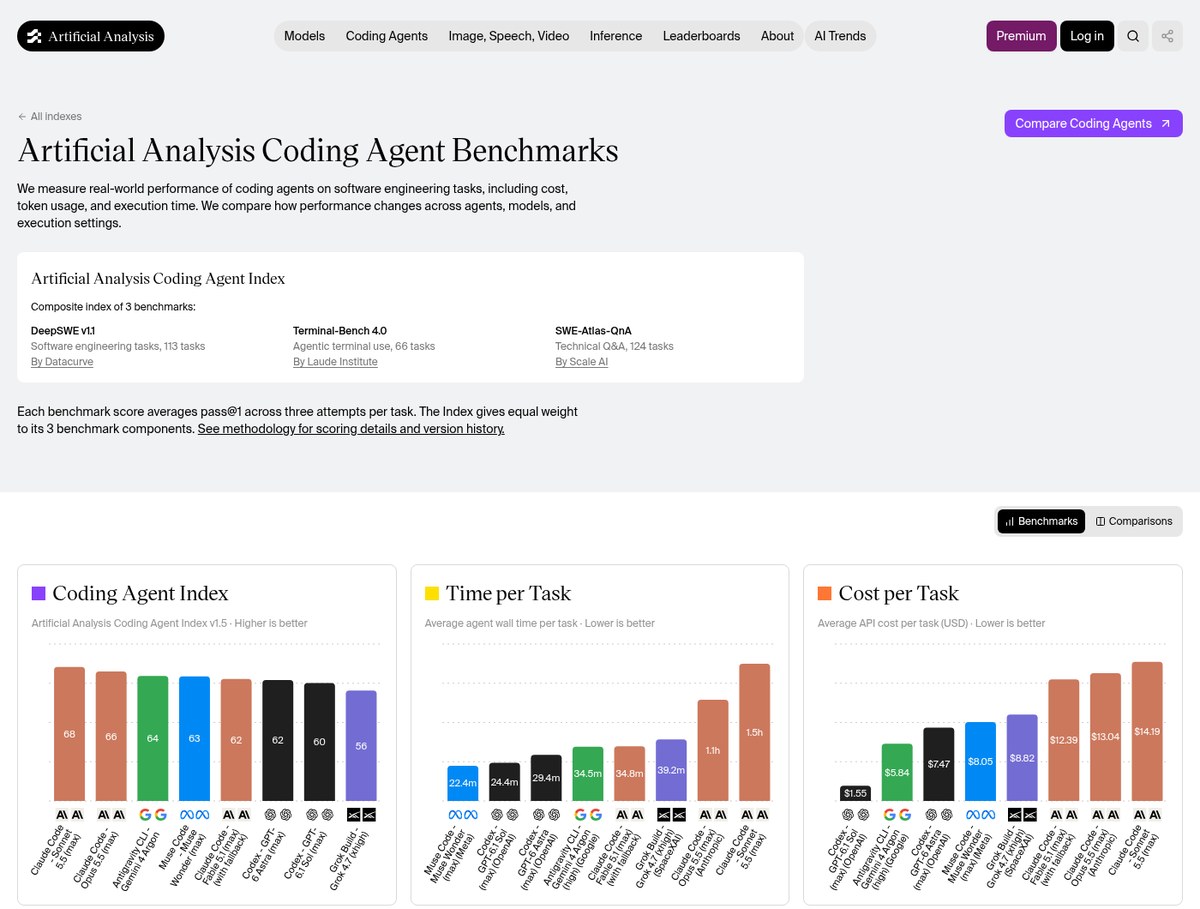Click the 34.8m bar in Time per Task

[x=629, y=774]
